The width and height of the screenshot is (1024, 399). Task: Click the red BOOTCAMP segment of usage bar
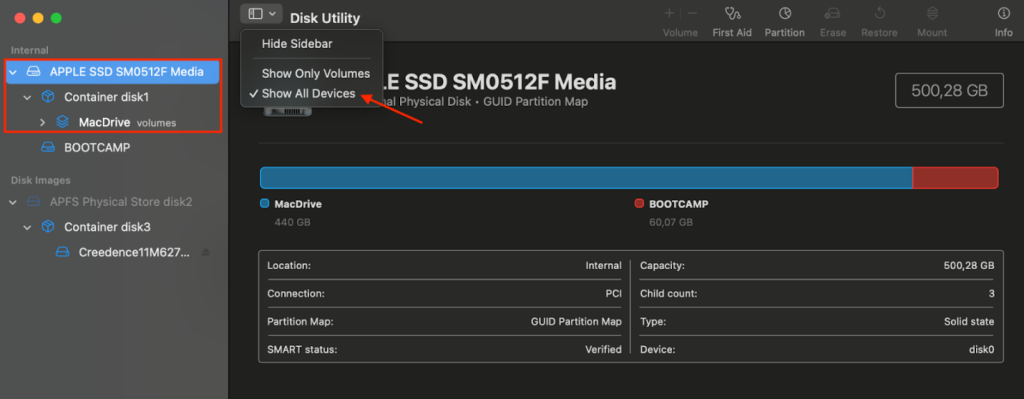(955, 178)
